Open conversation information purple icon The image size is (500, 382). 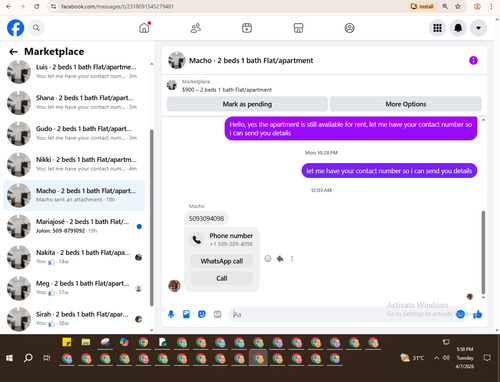click(473, 60)
